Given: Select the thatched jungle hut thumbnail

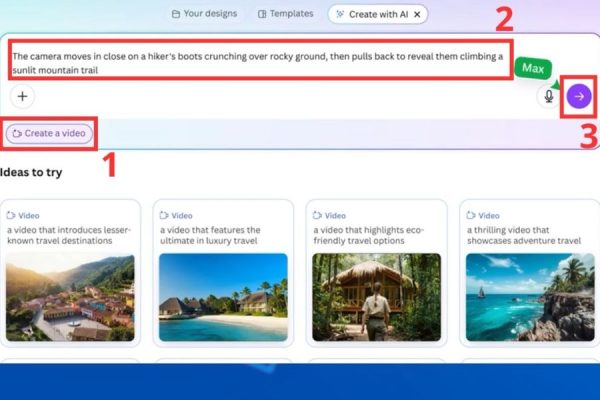Looking at the screenshot, I should click(x=376, y=297).
